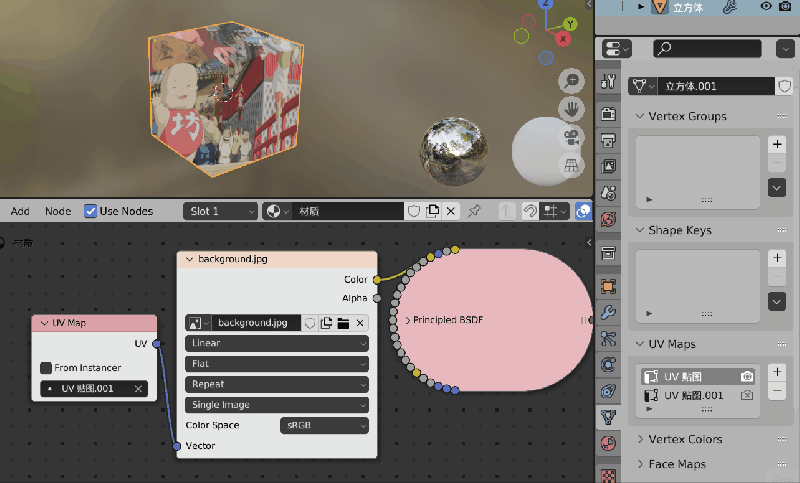Screen dimensions: 800x483
Task: Collapse the background.jpg node
Action: (x=190, y=259)
